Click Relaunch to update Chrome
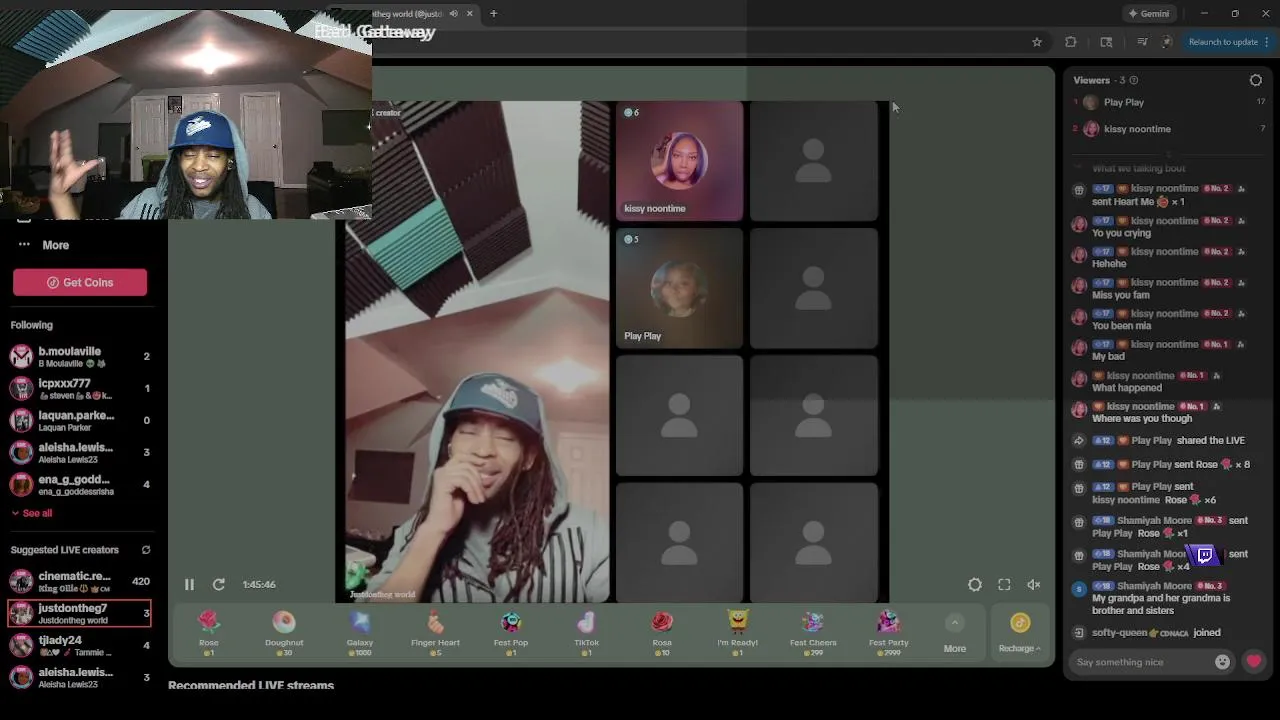This screenshot has height=720, width=1280. (x=1222, y=42)
